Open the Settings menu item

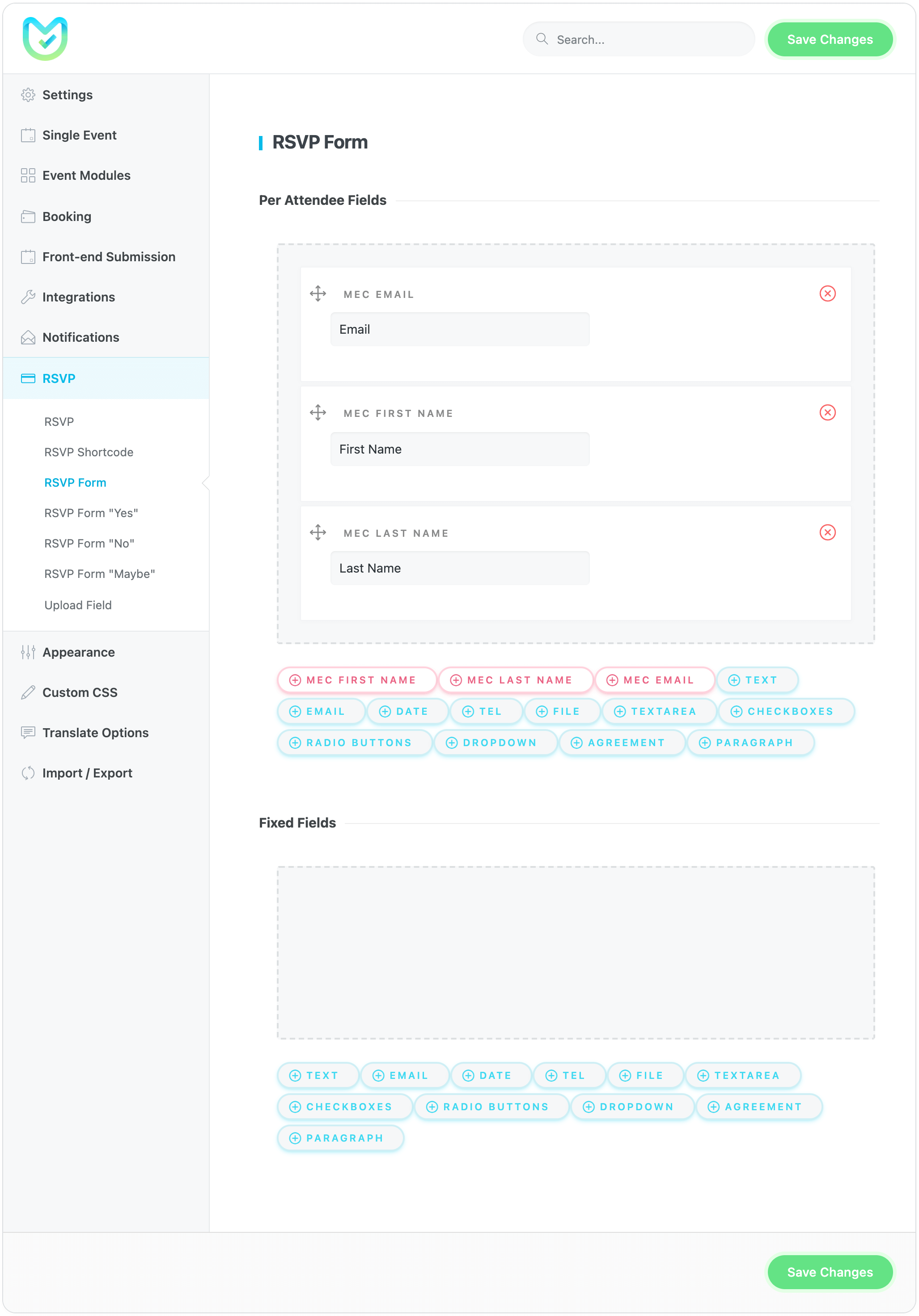[x=67, y=94]
